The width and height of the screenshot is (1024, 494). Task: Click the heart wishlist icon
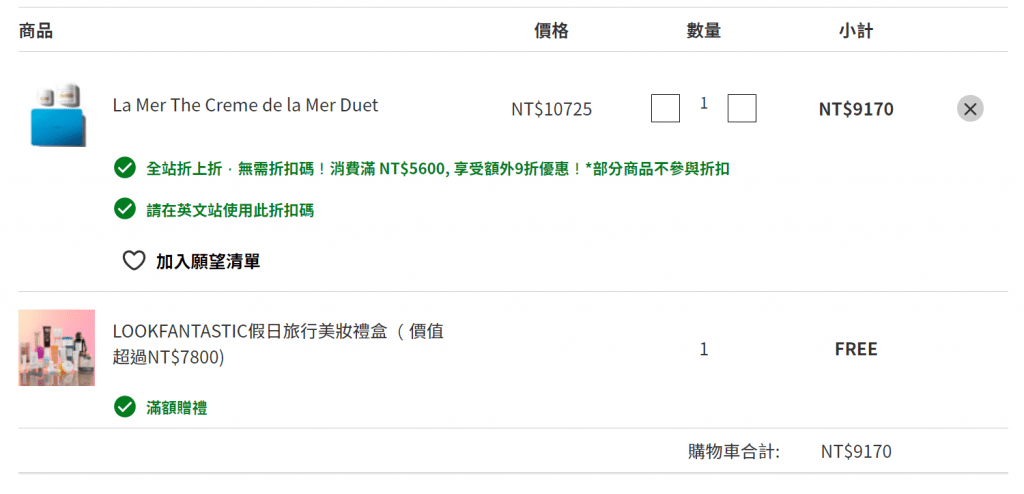pos(134,261)
